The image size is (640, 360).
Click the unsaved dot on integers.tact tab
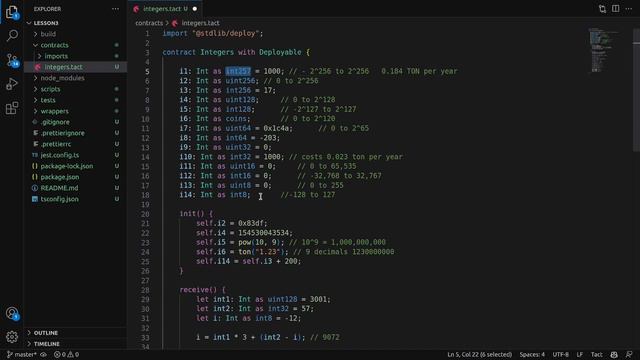[195, 9]
